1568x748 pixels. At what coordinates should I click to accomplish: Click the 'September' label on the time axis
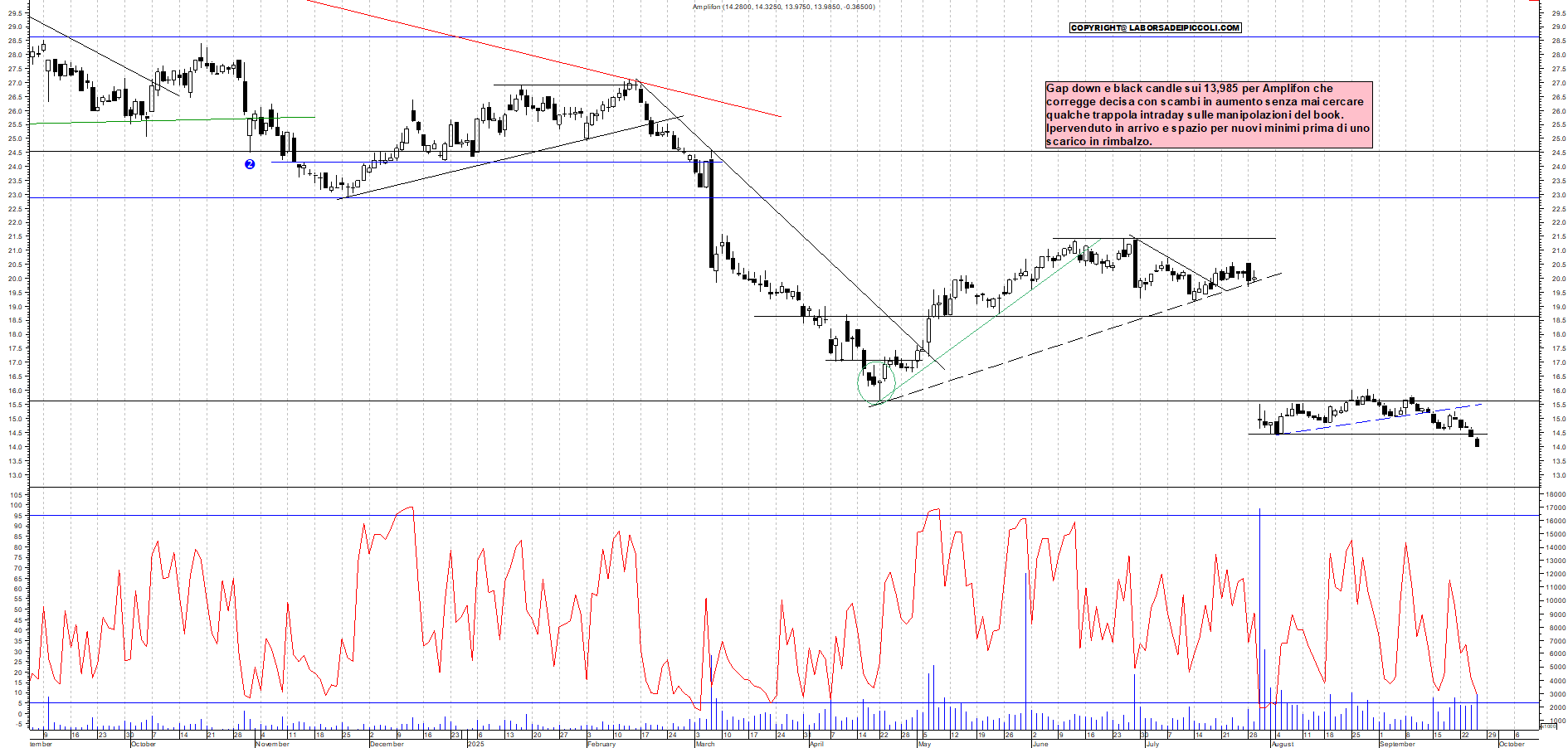point(1397,744)
